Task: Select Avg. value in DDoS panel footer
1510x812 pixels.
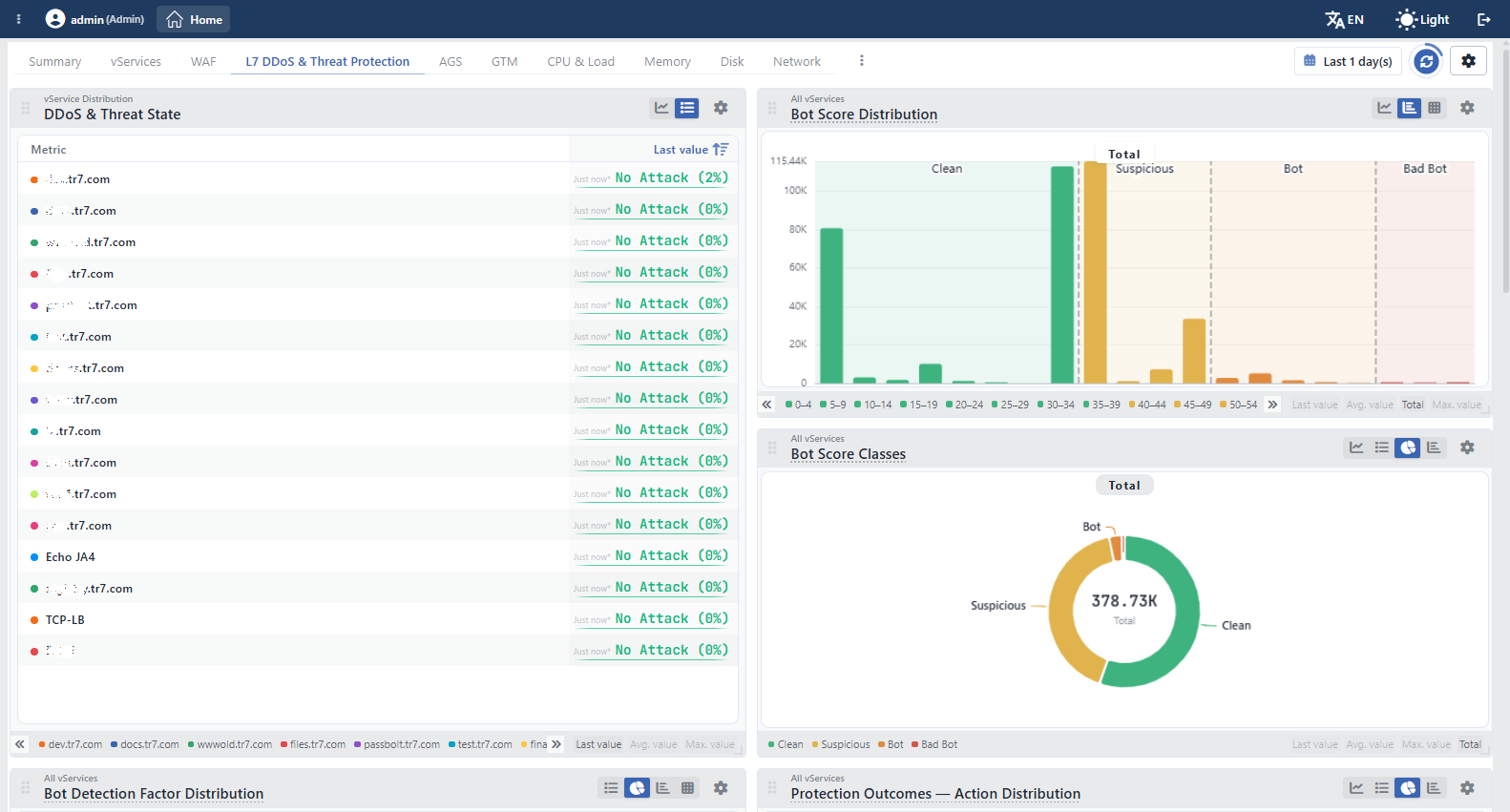Action: point(654,744)
